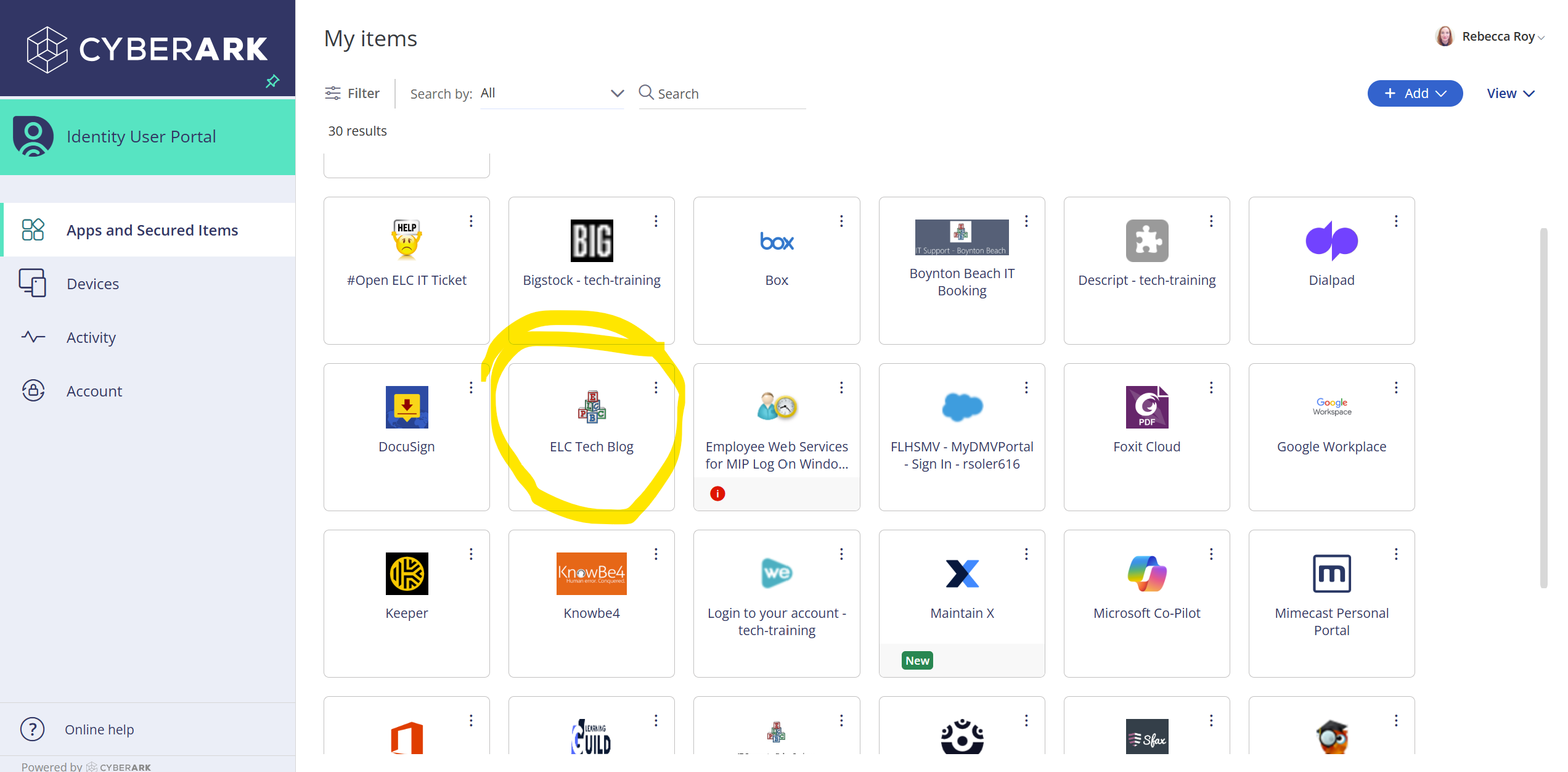Click the Filter button
This screenshot has width=1568, height=772.
pyautogui.click(x=353, y=93)
